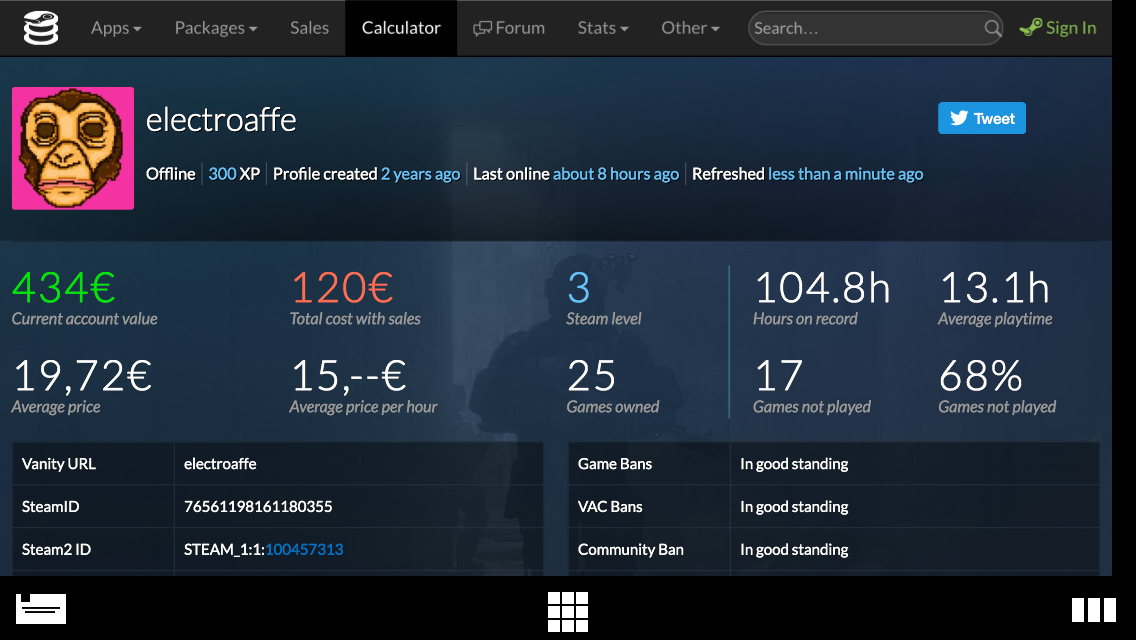
Task: Click 'less than a minute ago' refreshed link
Action: (845, 174)
